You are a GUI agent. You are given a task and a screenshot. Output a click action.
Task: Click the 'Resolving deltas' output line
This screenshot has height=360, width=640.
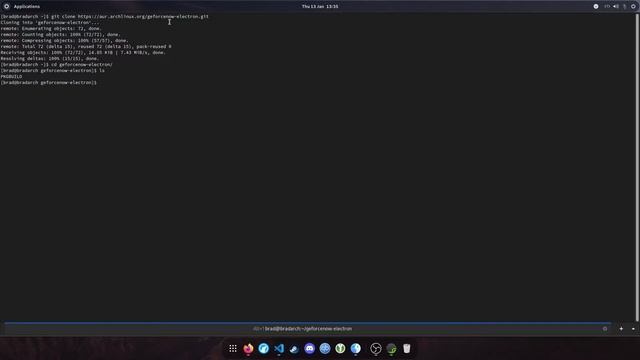pyautogui.click(x=49, y=58)
